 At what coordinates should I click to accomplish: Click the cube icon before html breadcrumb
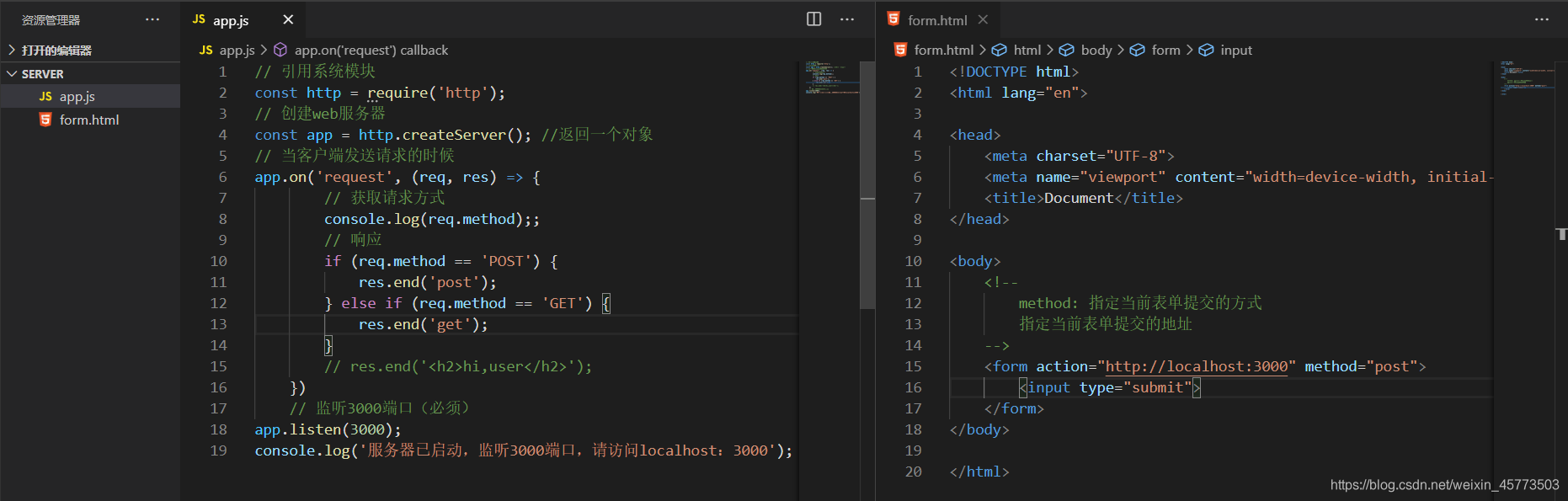coord(999,51)
